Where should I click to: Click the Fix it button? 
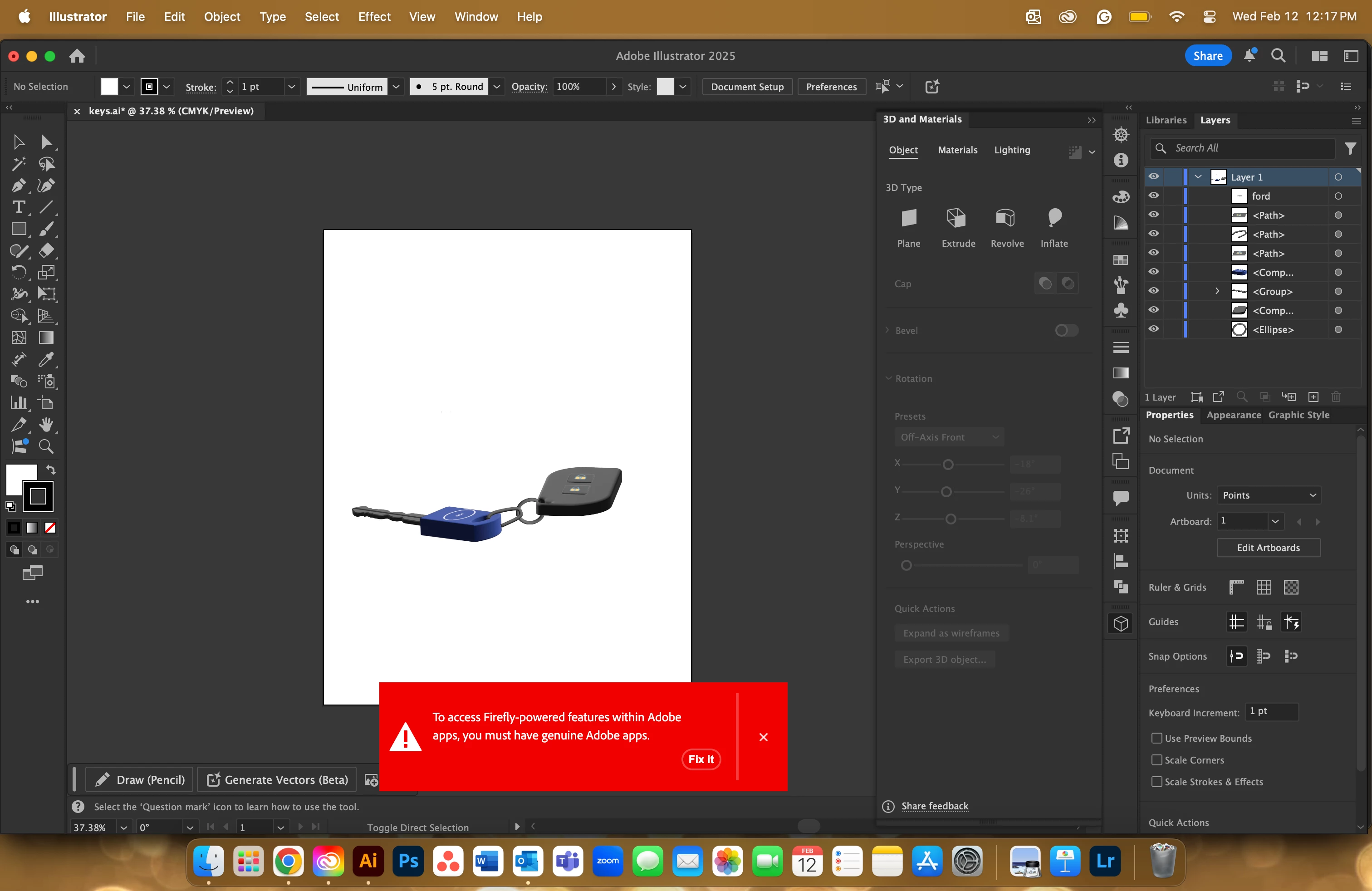701,759
